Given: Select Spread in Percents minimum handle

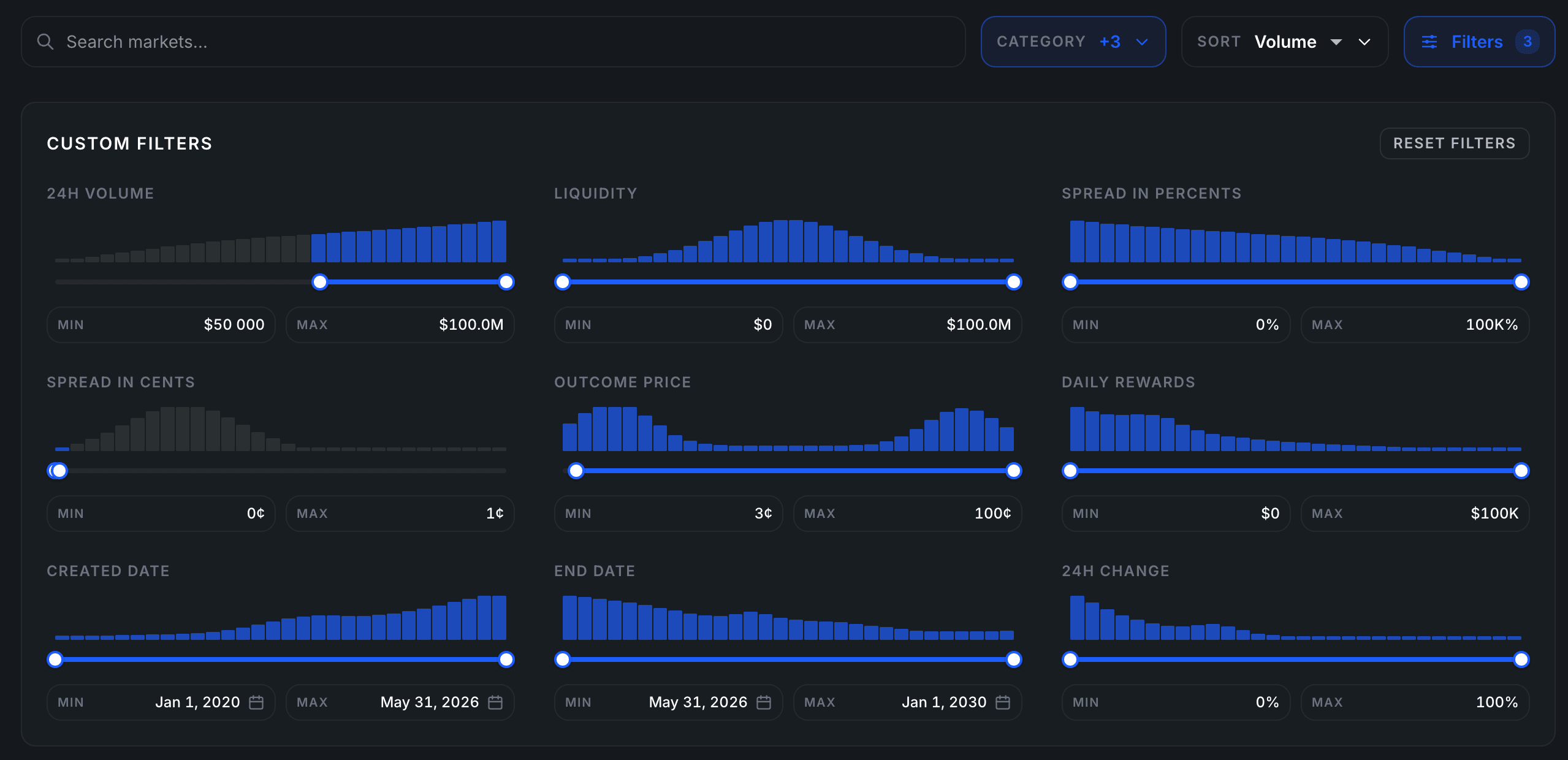Looking at the screenshot, I should (1070, 282).
